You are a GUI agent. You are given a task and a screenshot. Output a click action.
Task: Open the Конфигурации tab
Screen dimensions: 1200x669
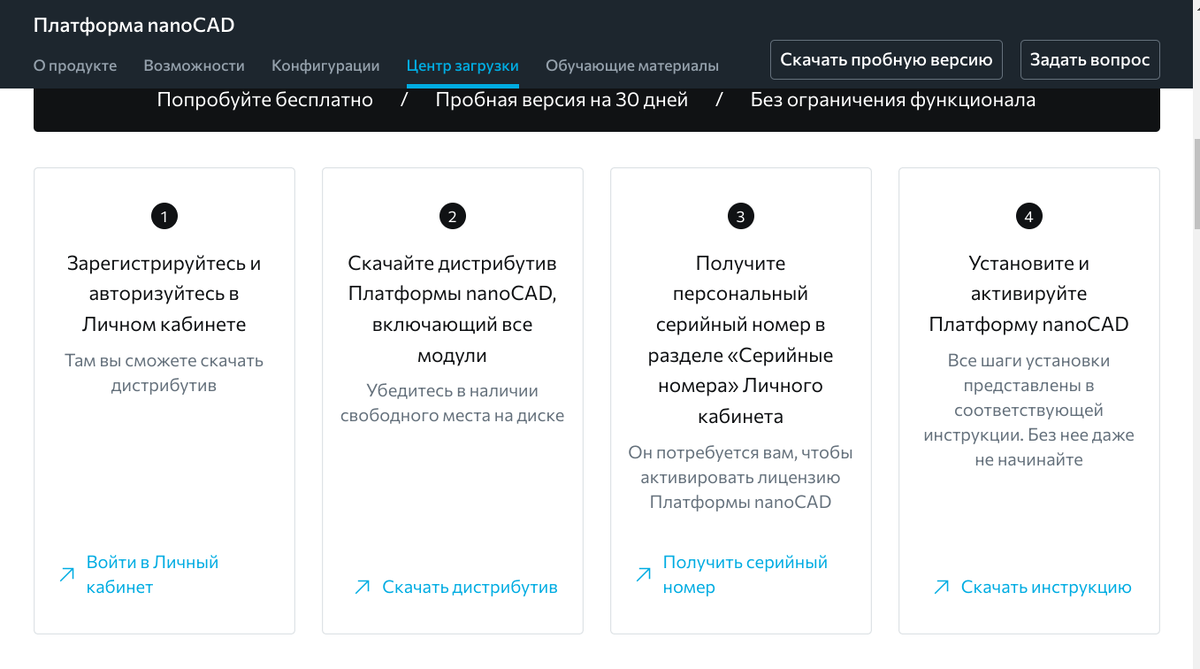coord(325,66)
